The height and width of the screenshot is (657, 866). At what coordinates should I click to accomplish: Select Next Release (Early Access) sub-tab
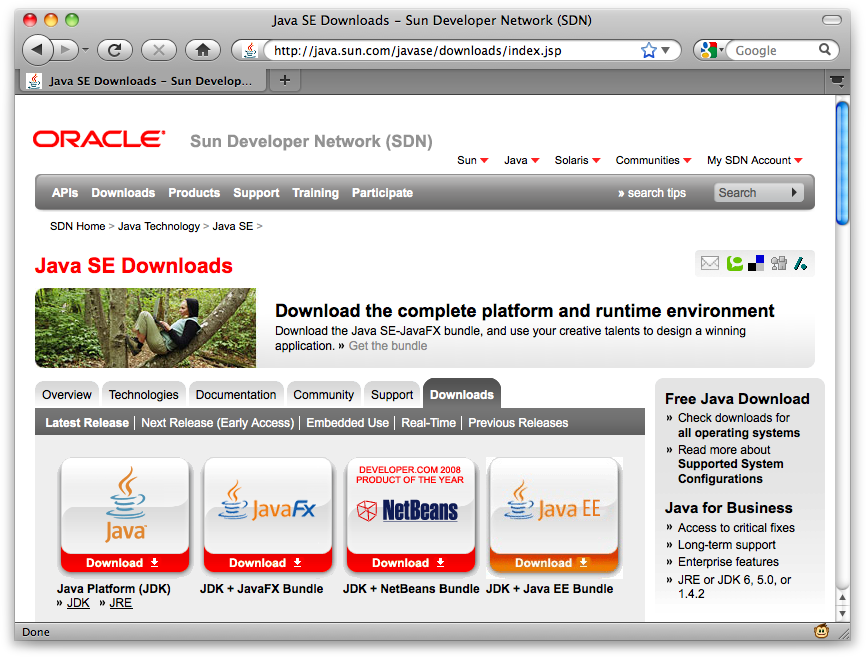coord(218,423)
